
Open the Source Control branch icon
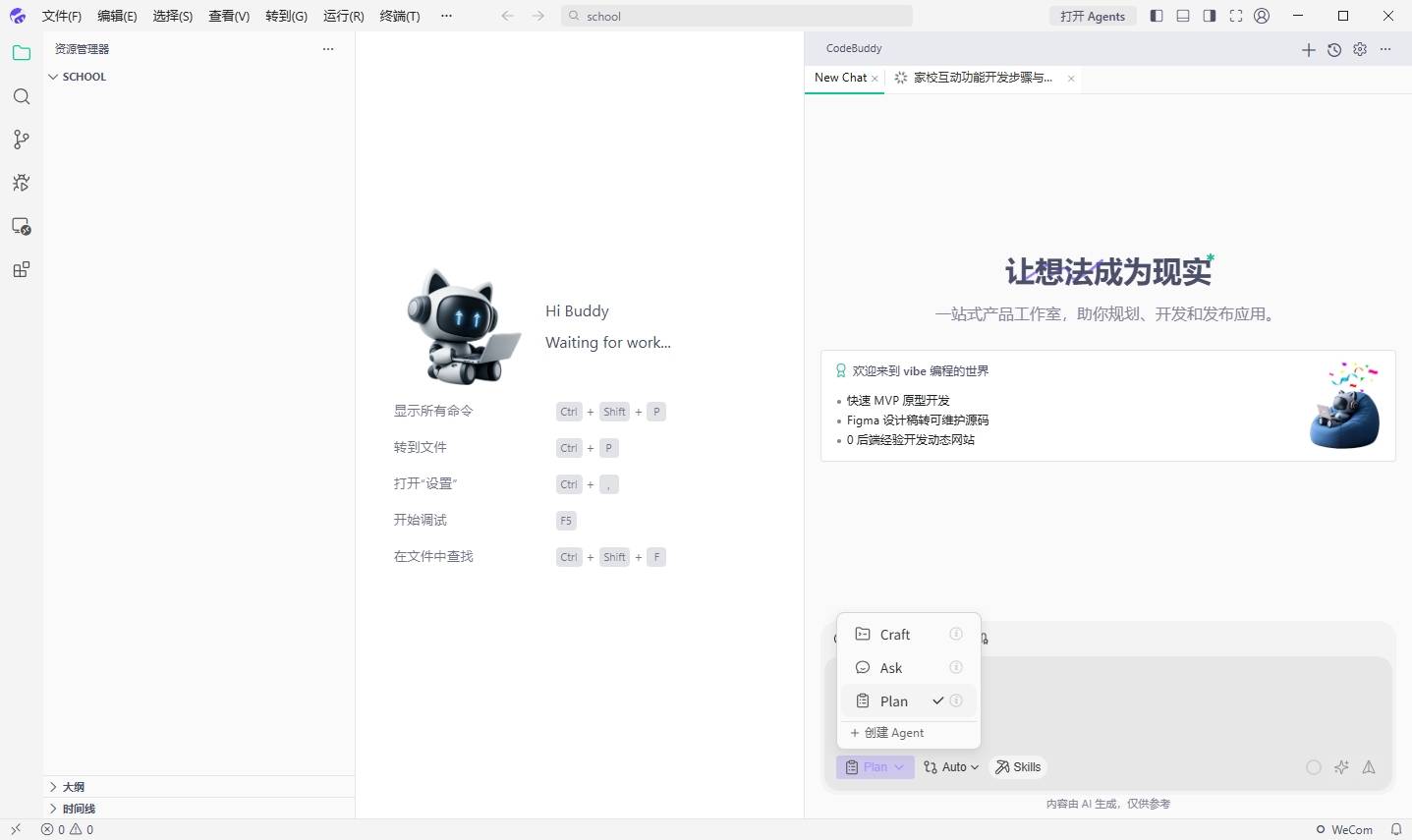tap(22, 140)
